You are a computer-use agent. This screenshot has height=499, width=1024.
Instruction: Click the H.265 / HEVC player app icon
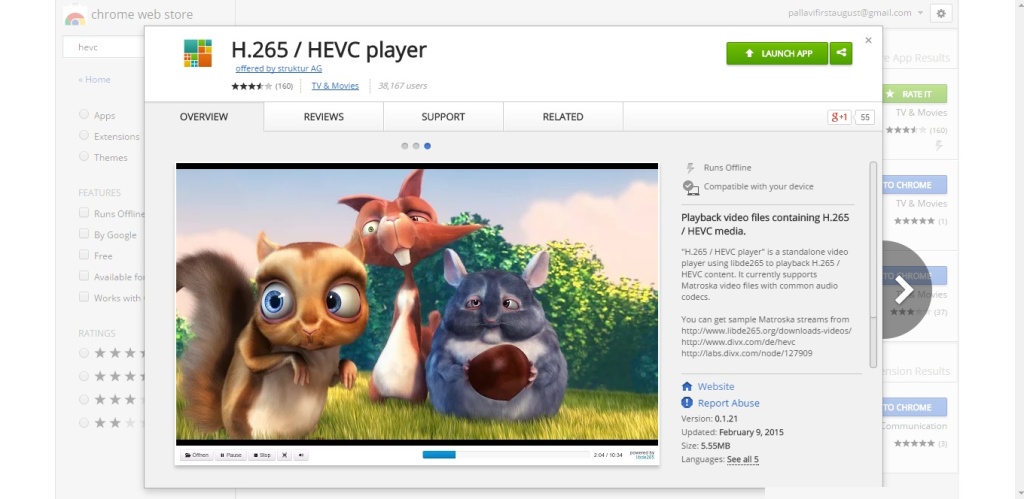point(197,54)
